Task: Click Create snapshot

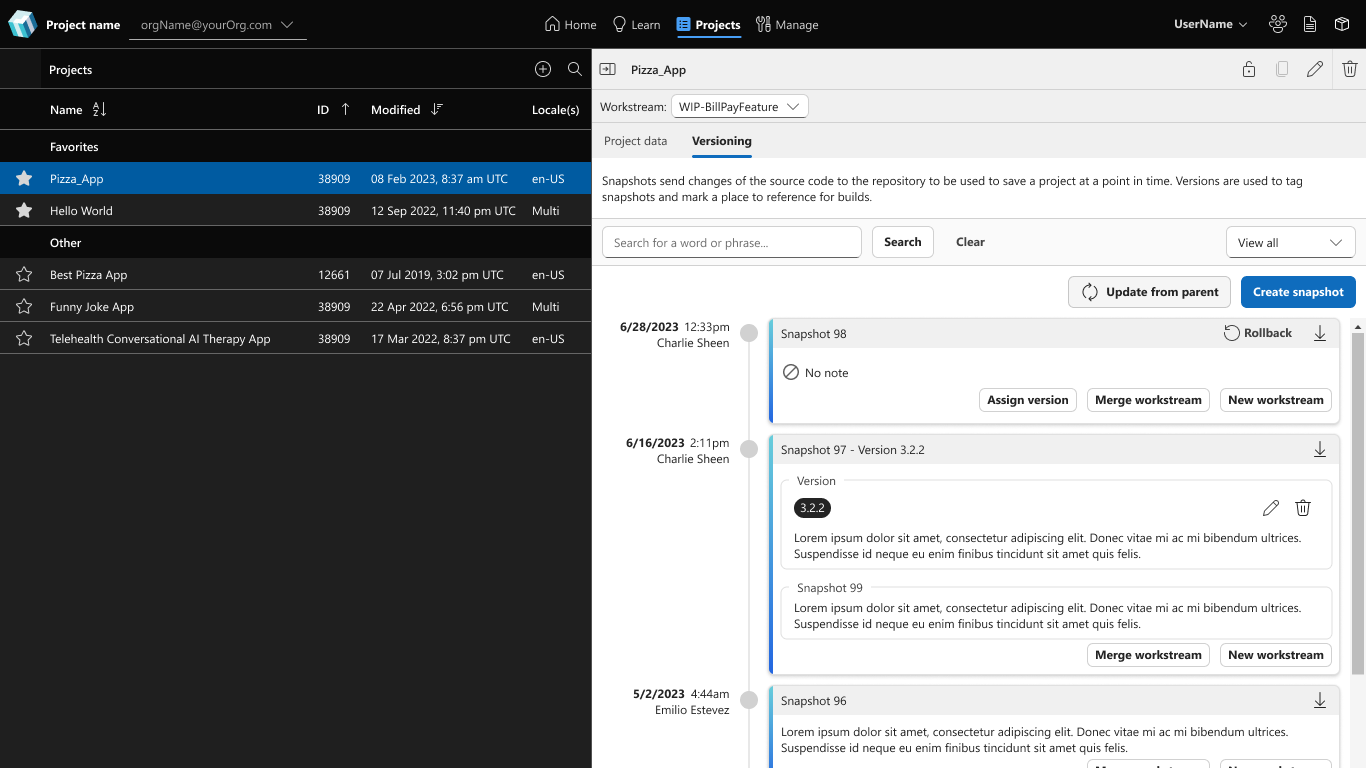Action: coord(1298,292)
